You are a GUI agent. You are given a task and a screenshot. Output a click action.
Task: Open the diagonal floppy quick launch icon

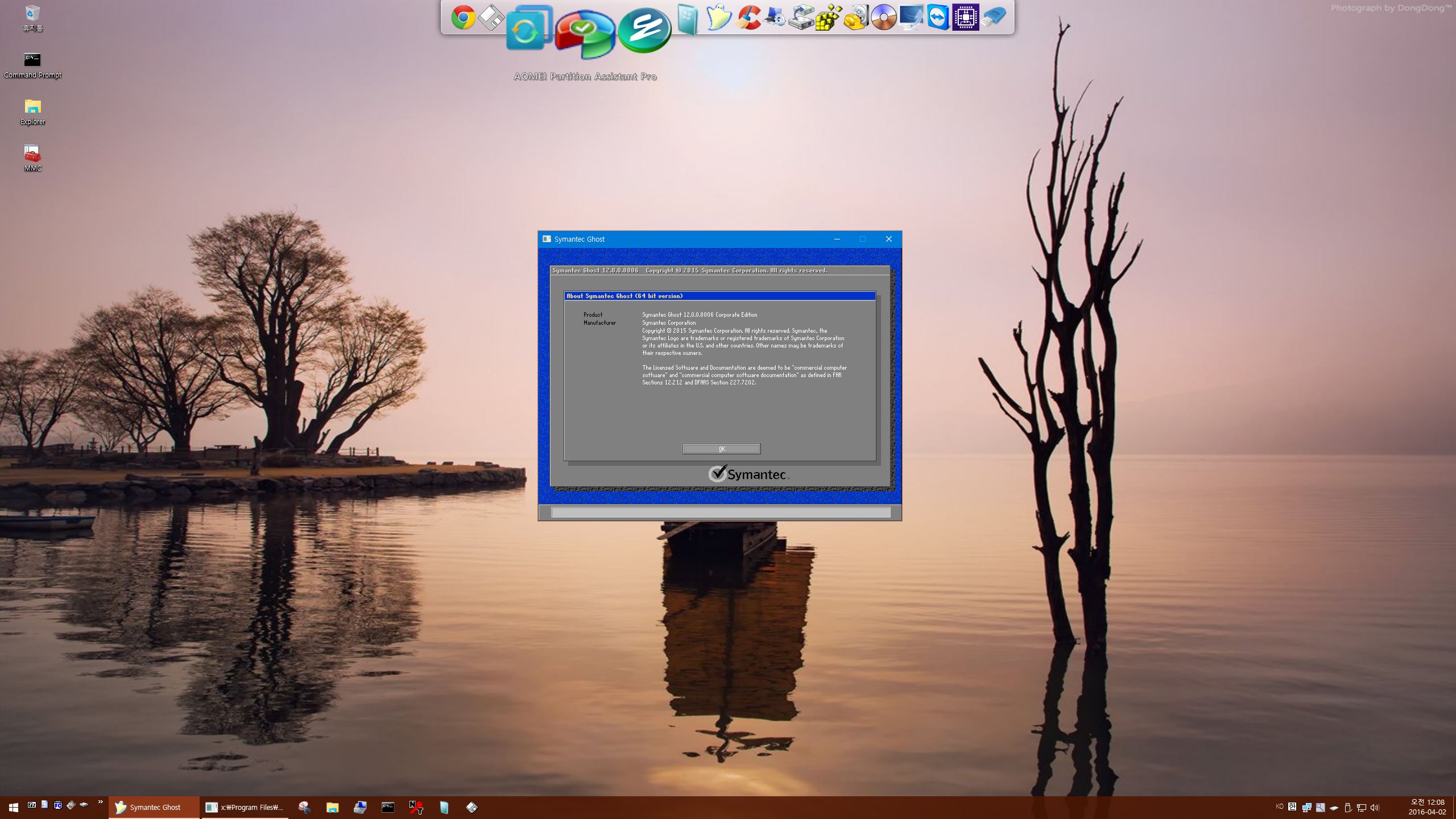71,805
